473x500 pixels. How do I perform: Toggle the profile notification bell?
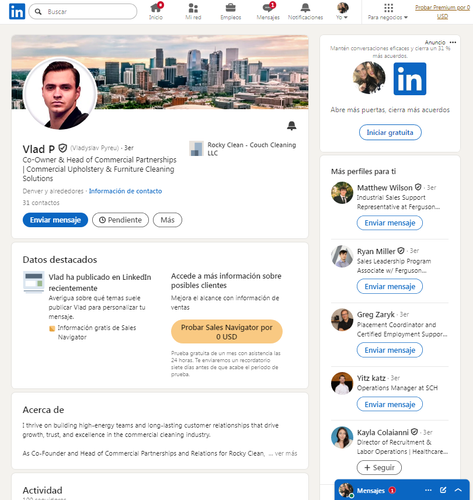292,126
